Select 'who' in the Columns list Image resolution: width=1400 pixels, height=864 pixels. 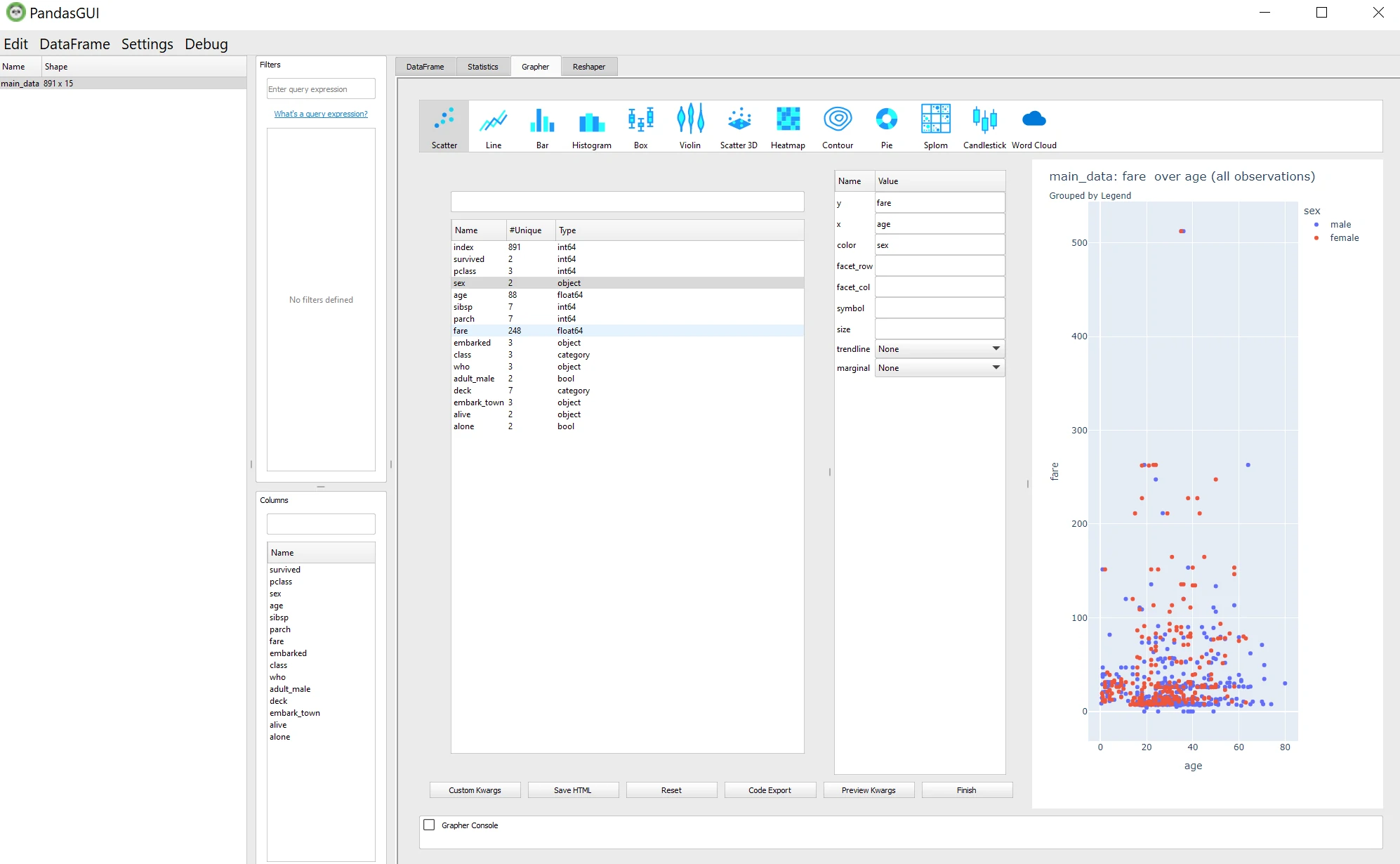[321, 677]
